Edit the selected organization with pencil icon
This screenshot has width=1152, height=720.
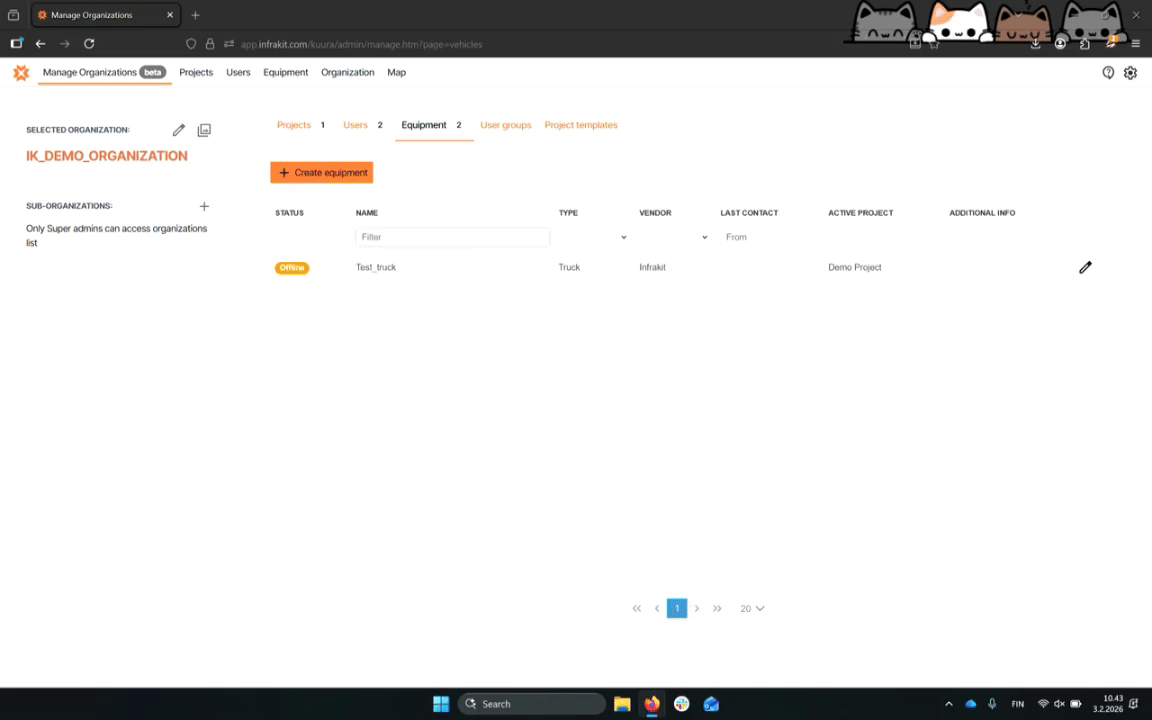coord(179,130)
